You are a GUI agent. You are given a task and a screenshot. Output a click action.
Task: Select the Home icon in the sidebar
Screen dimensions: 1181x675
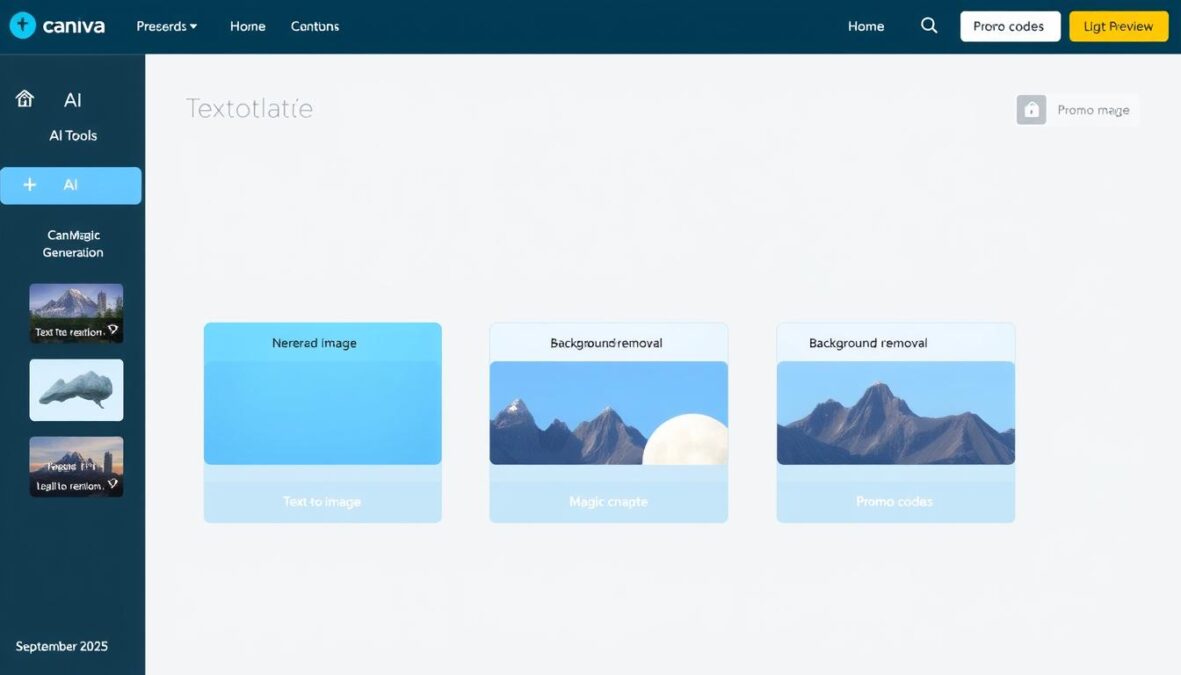pyautogui.click(x=24, y=98)
